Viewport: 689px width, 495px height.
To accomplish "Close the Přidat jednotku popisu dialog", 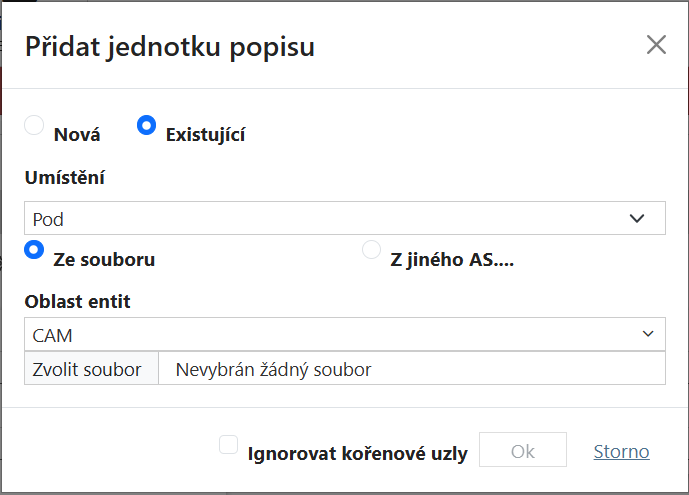I will (656, 45).
